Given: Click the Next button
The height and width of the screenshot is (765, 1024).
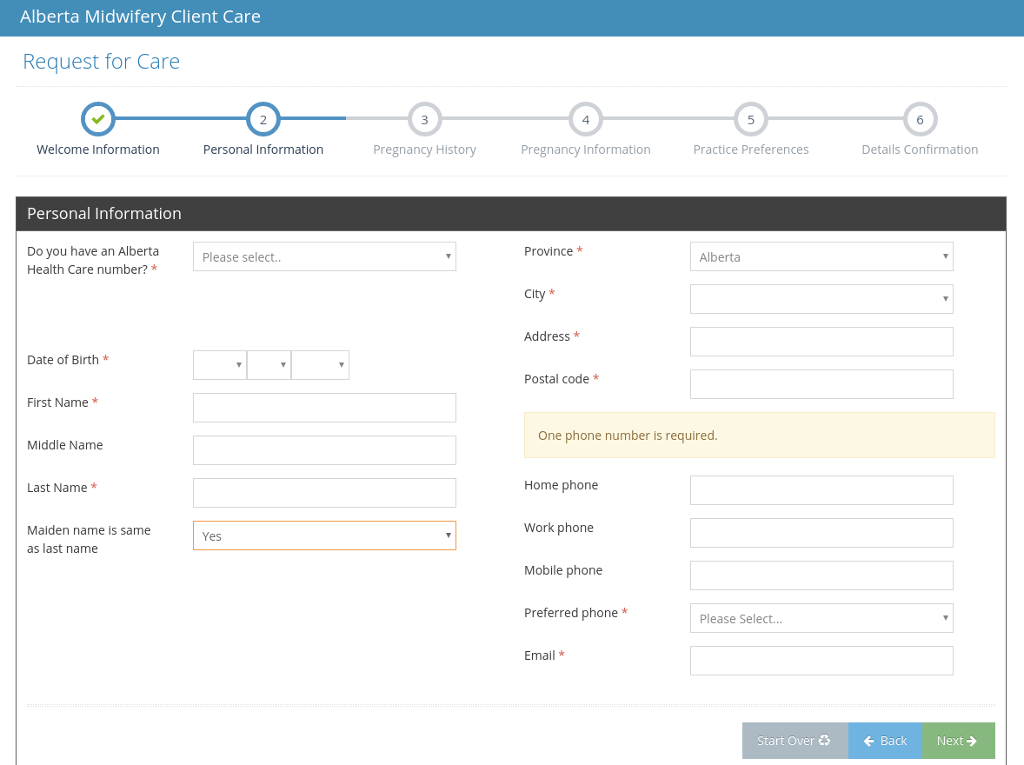Looking at the screenshot, I should 958,741.
